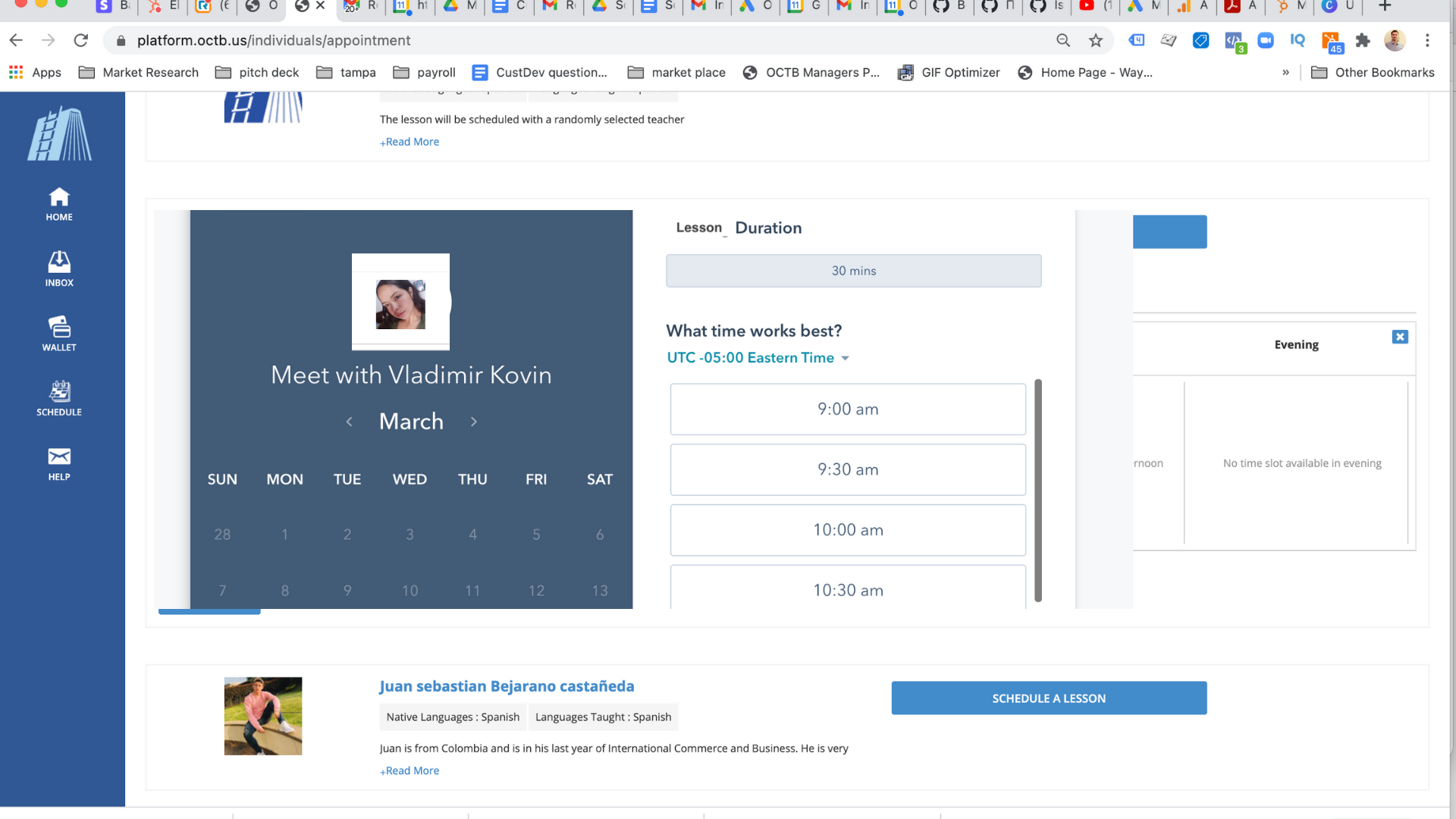Image resolution: width=1456 pixels, height=819 pixels.
Task: Click Schedule a Lesson for Juan
Action: pyautogui.click(x=1049, y=698)
